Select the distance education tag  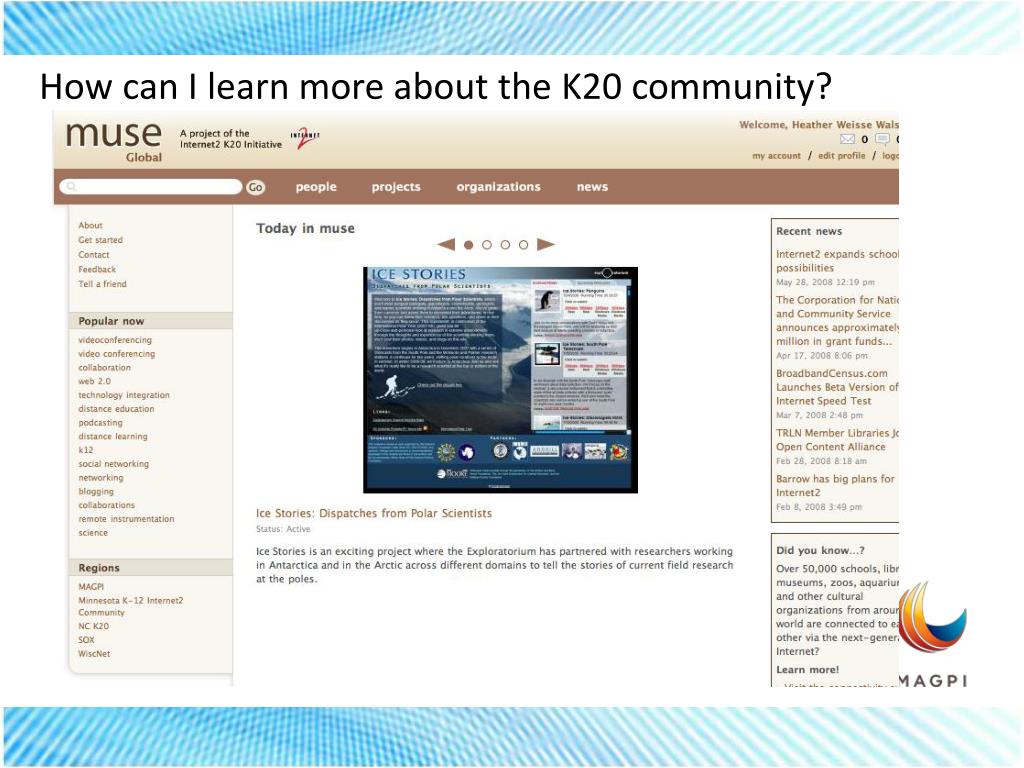coord(116,409)
